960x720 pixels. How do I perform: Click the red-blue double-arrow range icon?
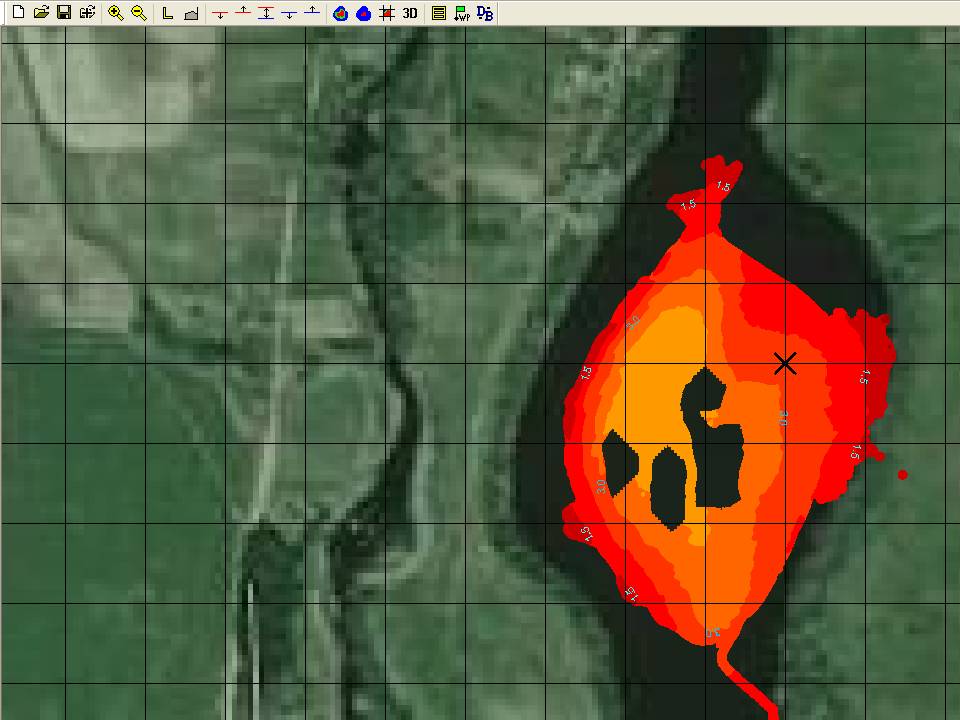266,13
